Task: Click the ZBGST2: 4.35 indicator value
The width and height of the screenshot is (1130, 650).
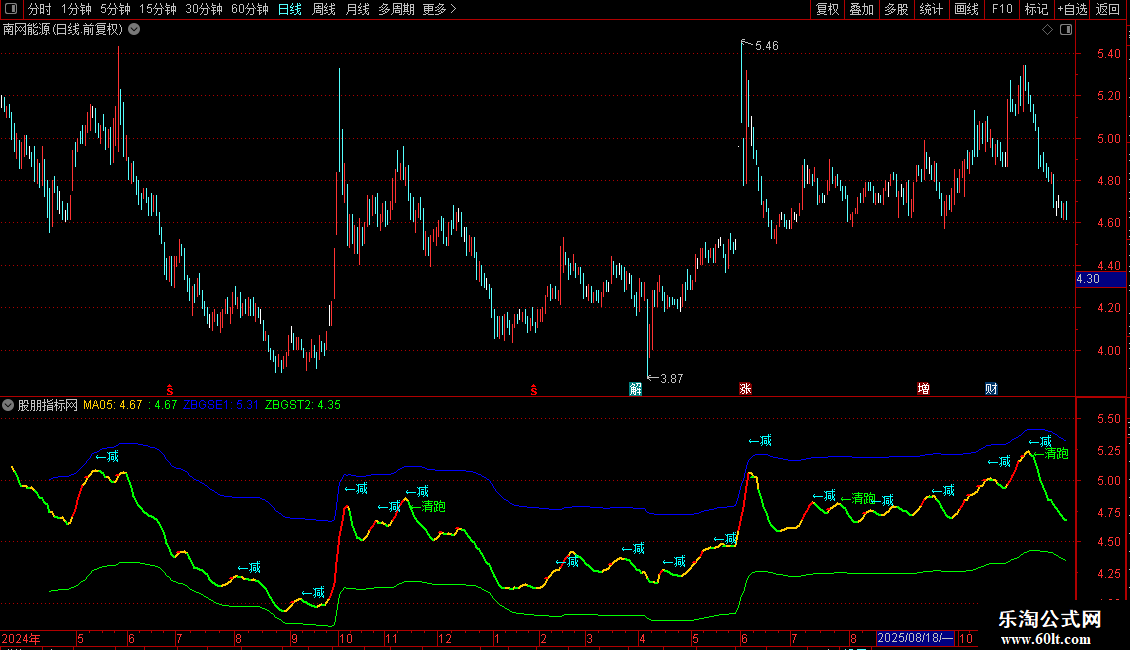Action: point(303,405)
